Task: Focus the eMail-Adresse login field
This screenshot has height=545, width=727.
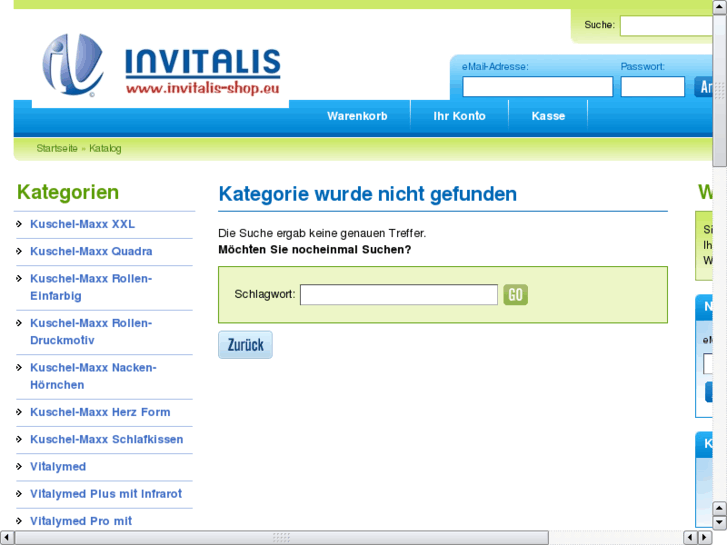Action: coord(537,87)
